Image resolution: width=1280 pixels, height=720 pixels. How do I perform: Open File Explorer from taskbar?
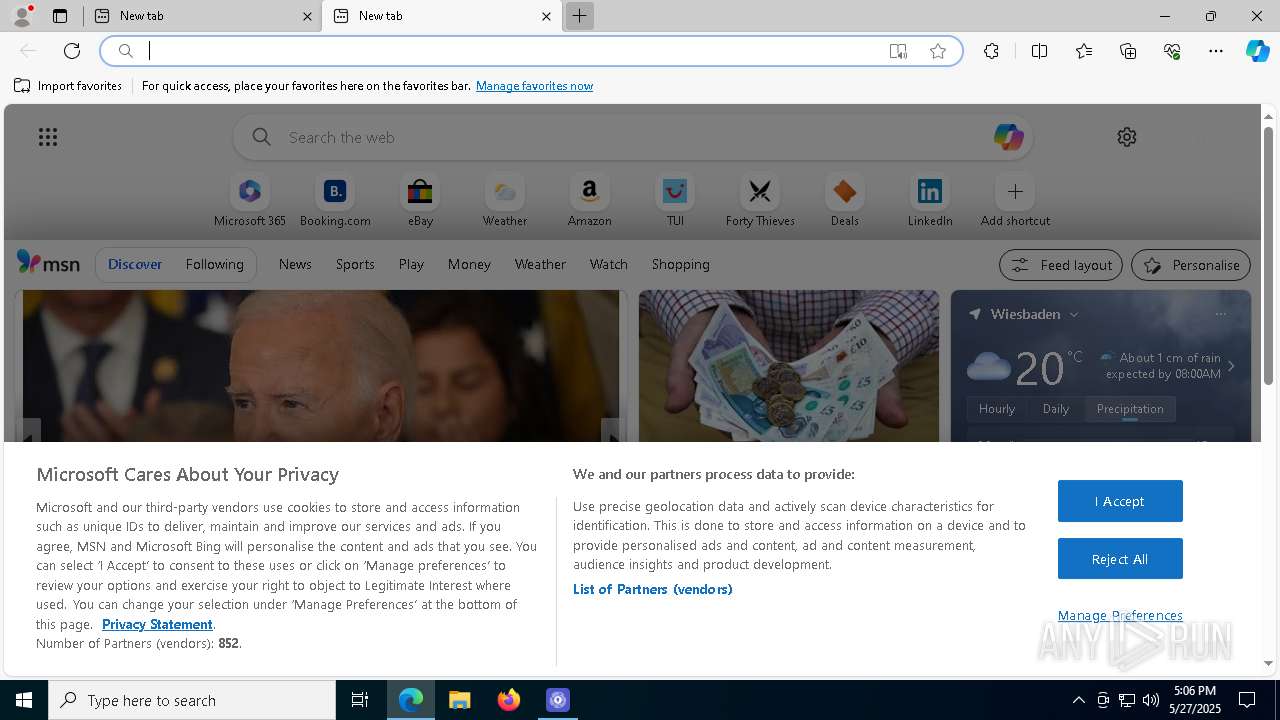(459, 700)
